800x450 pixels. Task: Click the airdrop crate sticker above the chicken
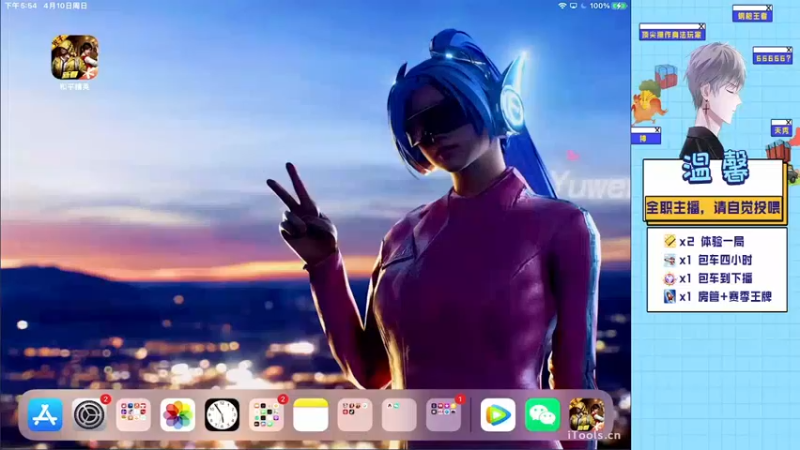pyautogui.click(x=666, y=76)
